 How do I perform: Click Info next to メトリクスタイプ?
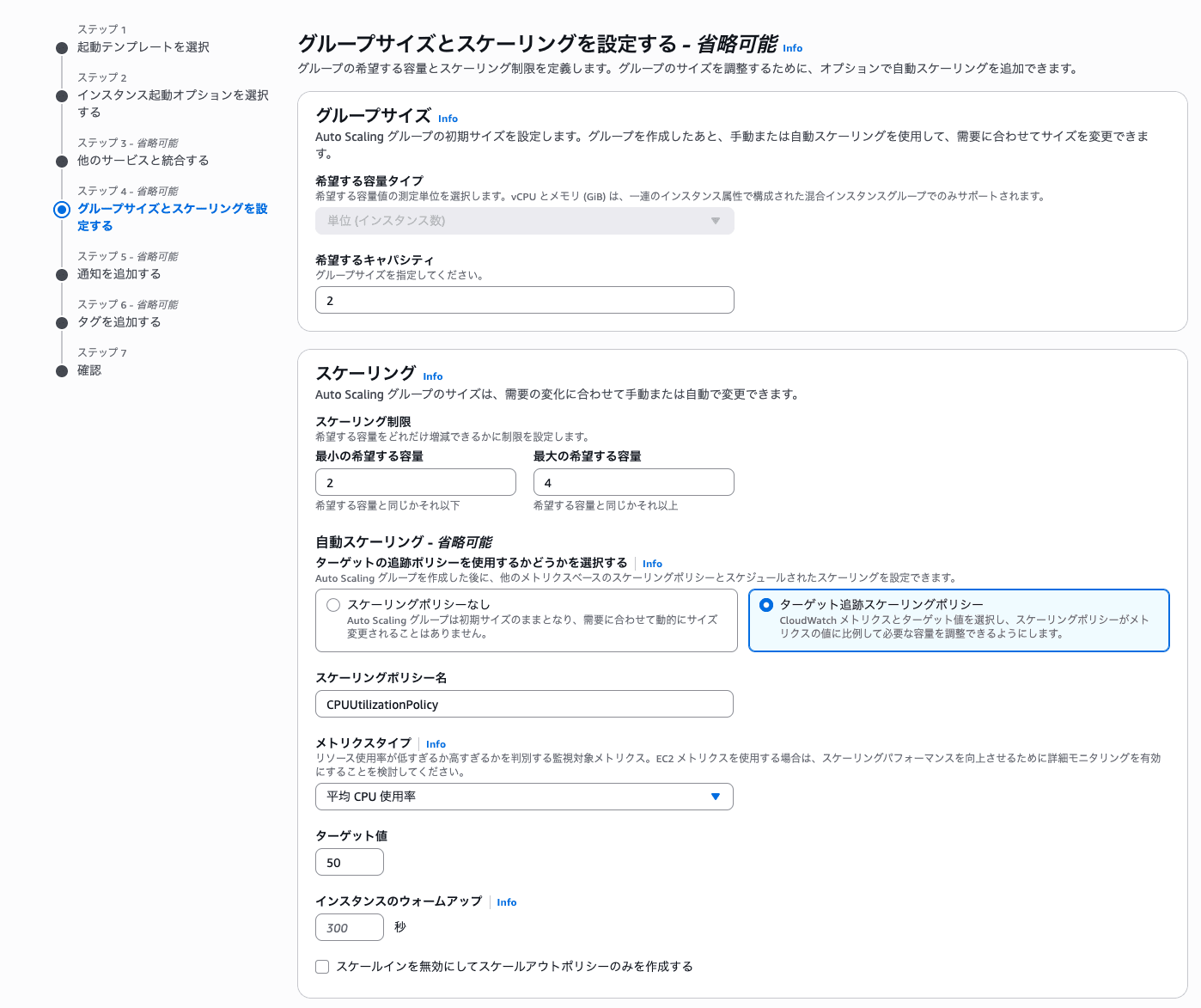pos(436,743)
